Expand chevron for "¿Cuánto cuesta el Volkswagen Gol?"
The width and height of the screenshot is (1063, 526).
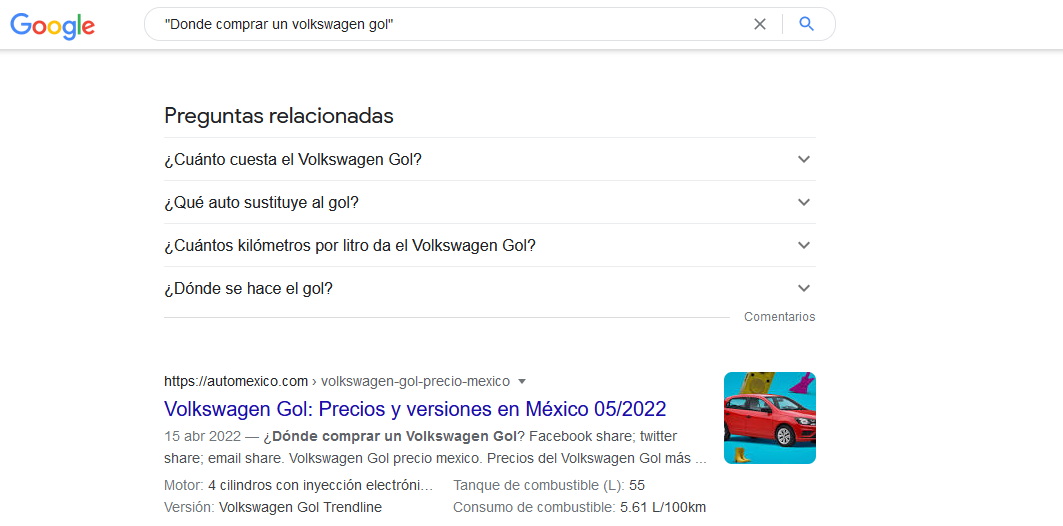804,159
